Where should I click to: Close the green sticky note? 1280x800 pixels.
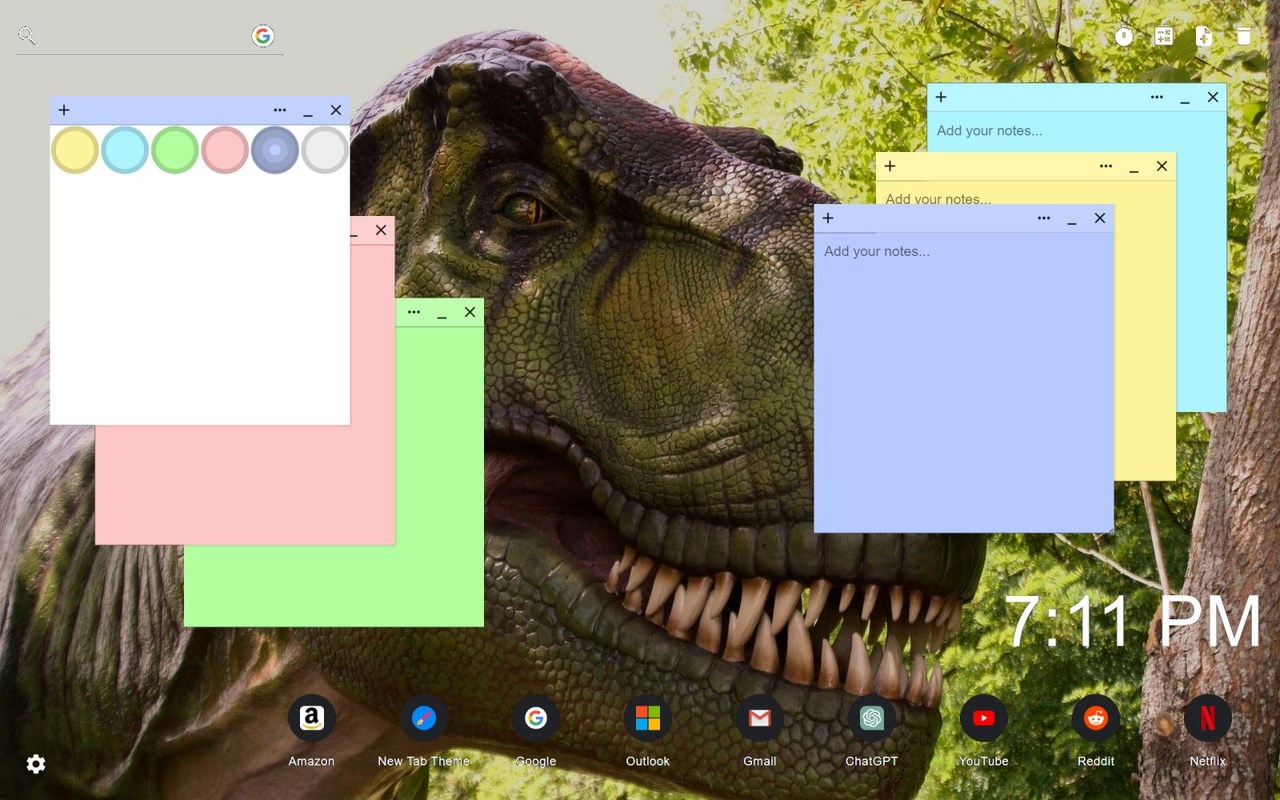click(x=470, y=312)
